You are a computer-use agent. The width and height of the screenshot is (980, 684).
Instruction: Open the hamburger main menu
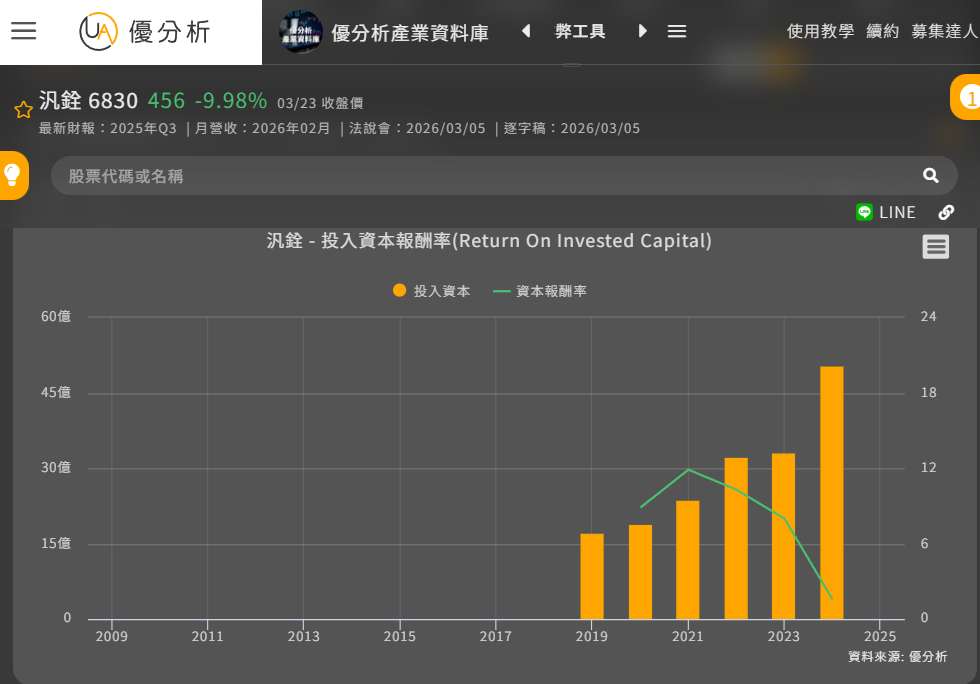coord(24,31)
